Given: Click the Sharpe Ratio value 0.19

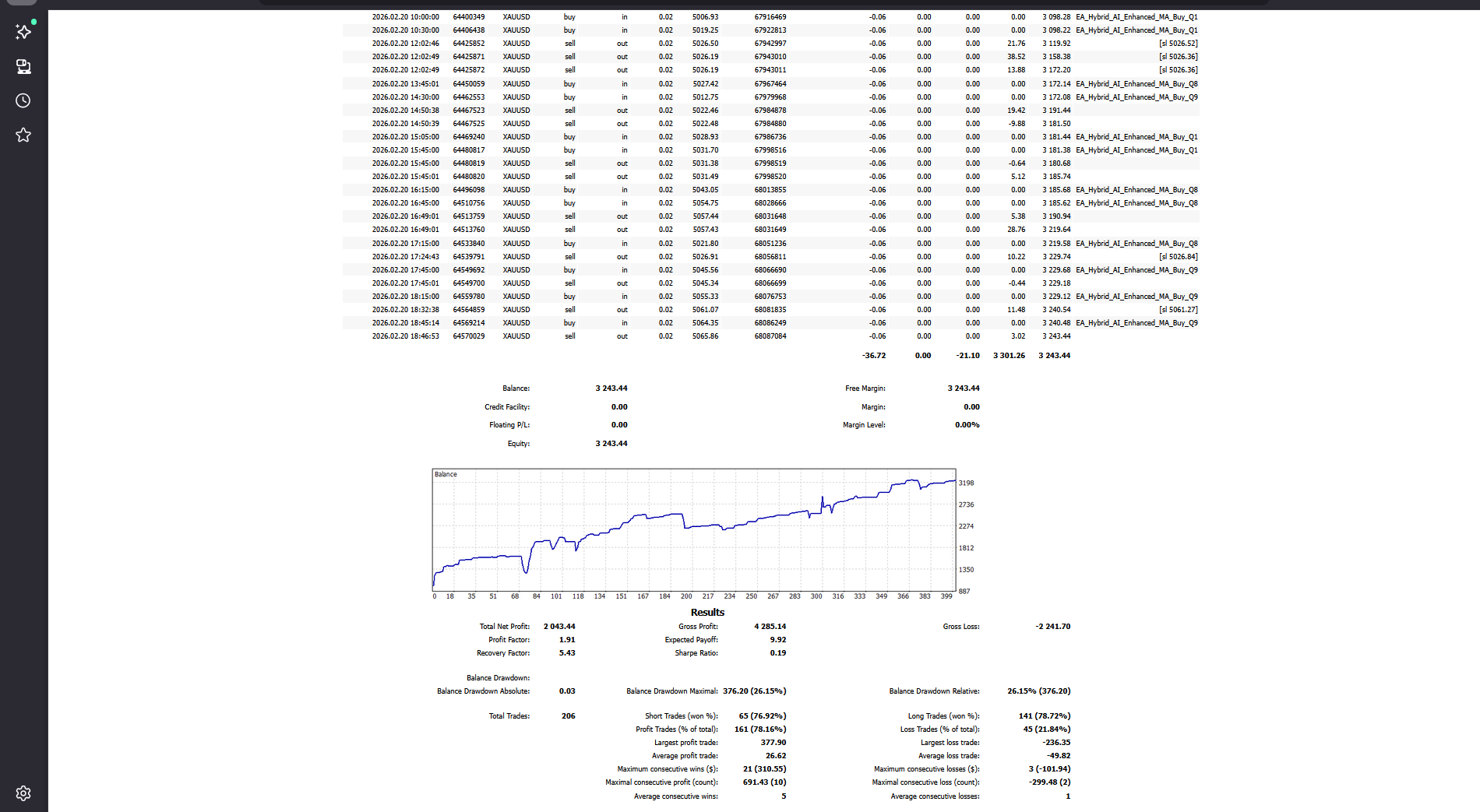Looking at the screenshot, I should click(777, 653).
